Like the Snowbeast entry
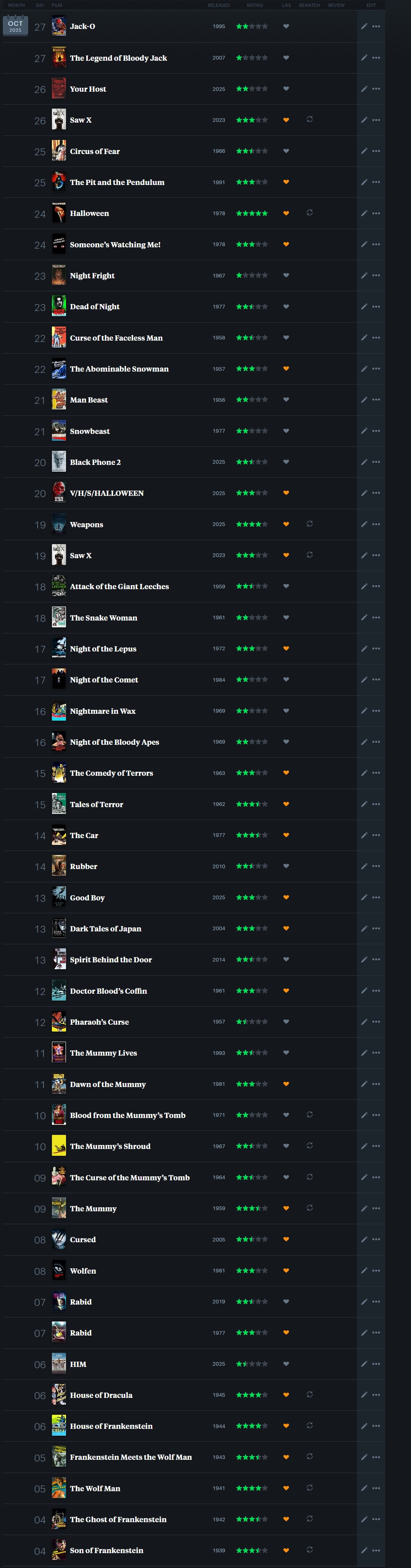This screenshot has width=411, height=1568. pos(286,431)
